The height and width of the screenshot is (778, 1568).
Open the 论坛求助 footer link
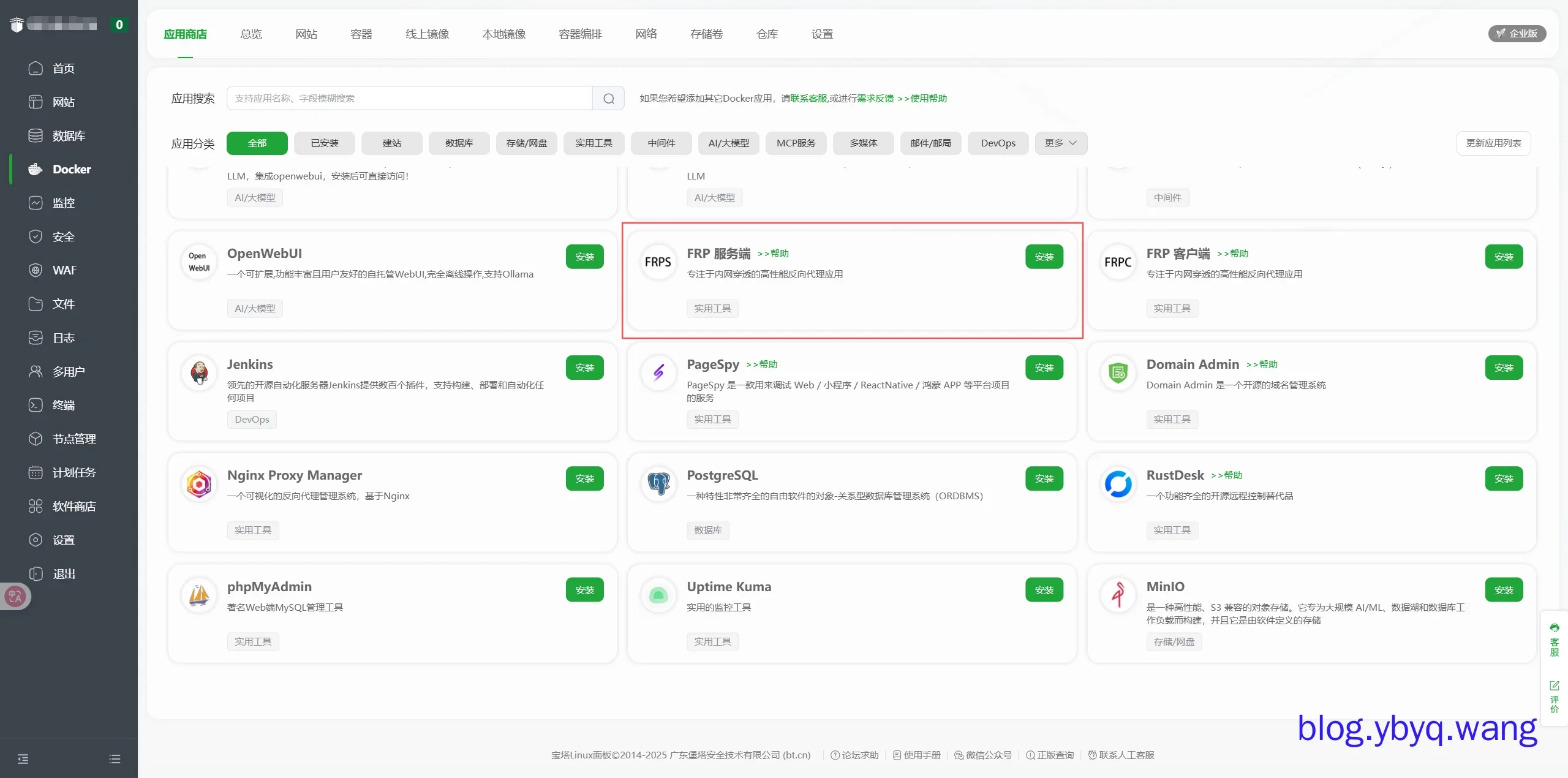coord(854,755)
